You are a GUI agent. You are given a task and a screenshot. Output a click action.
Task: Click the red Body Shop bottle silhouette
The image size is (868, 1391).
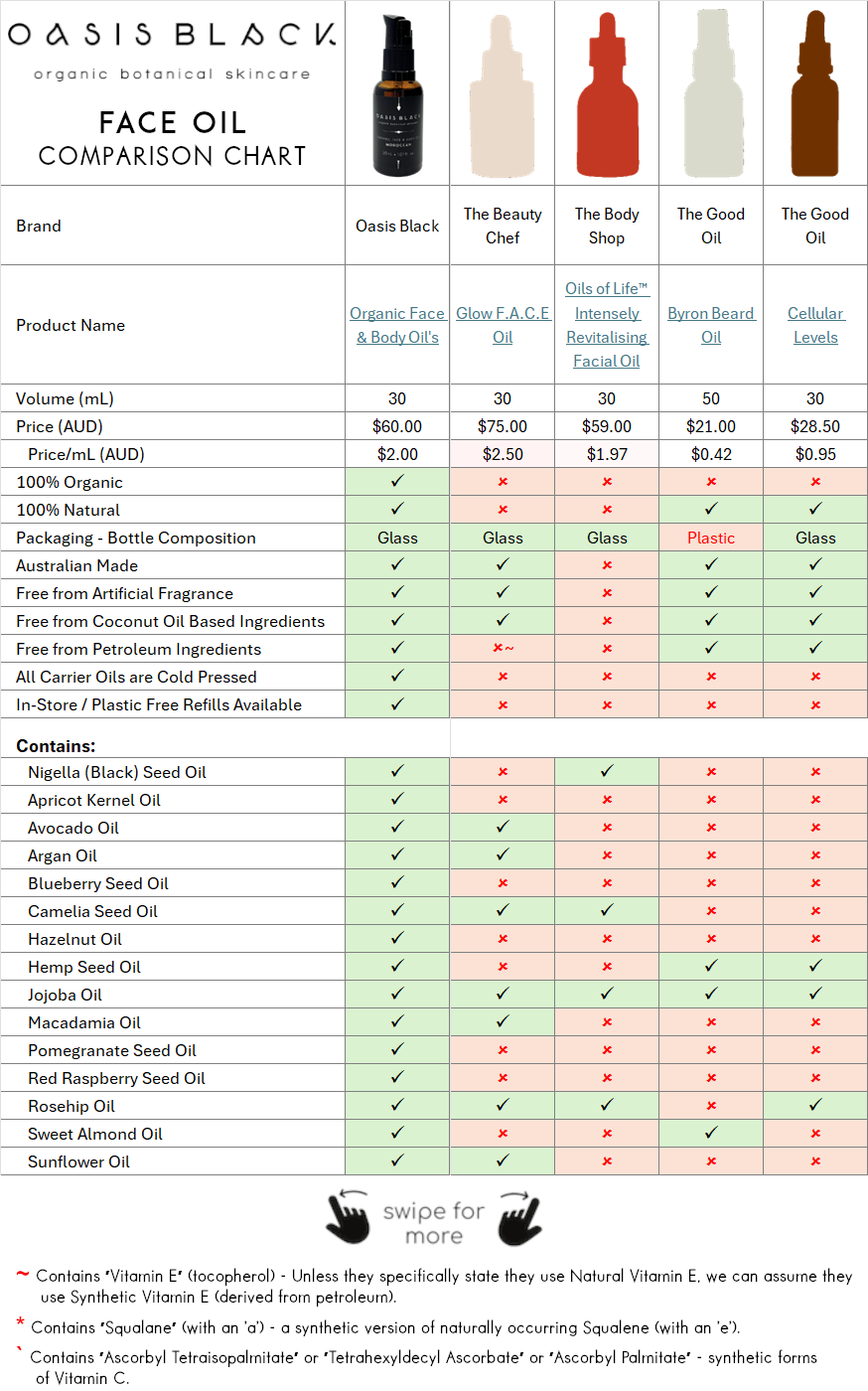[x=607, y=94]
